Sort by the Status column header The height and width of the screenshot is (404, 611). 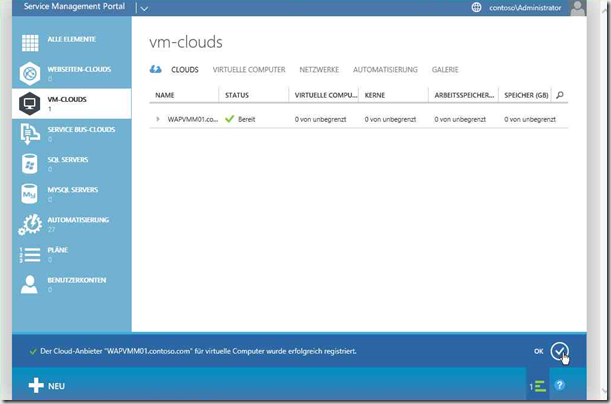click(x=237, y=95)
